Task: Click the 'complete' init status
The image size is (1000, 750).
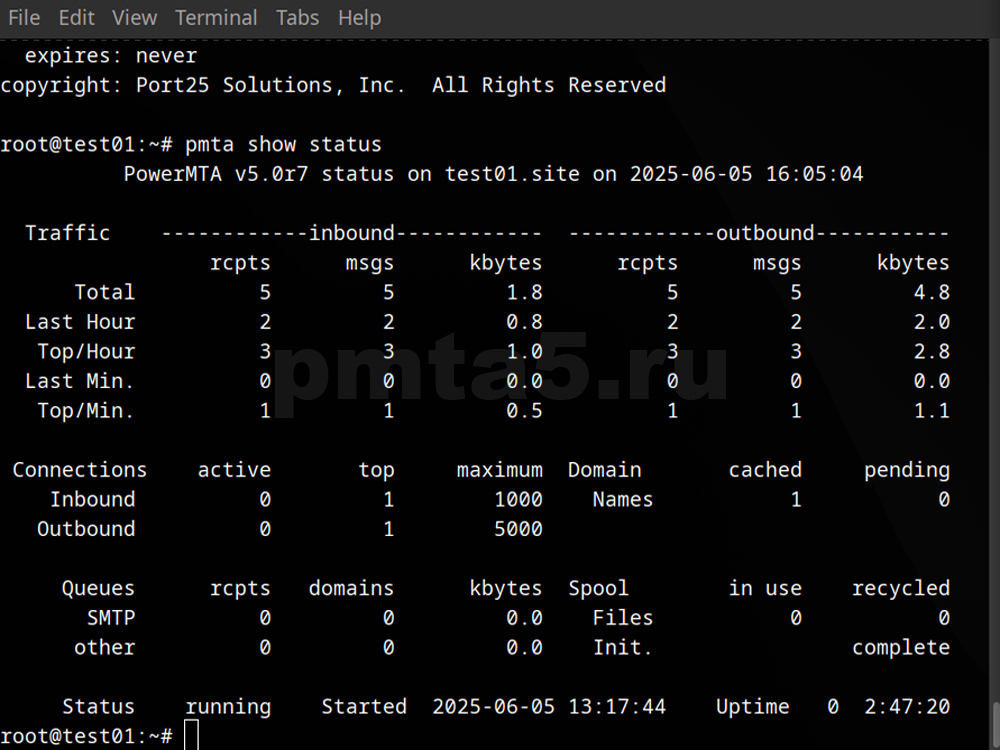Action: pos(901,648)
